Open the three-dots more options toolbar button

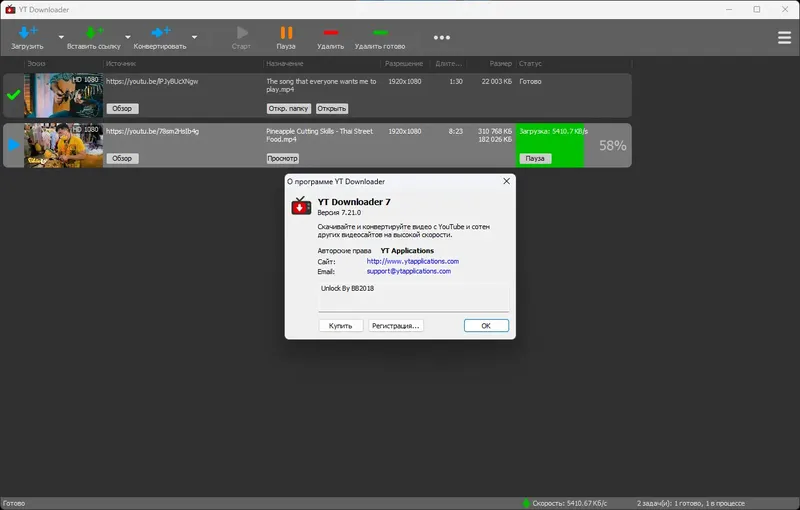click(442, 37)
